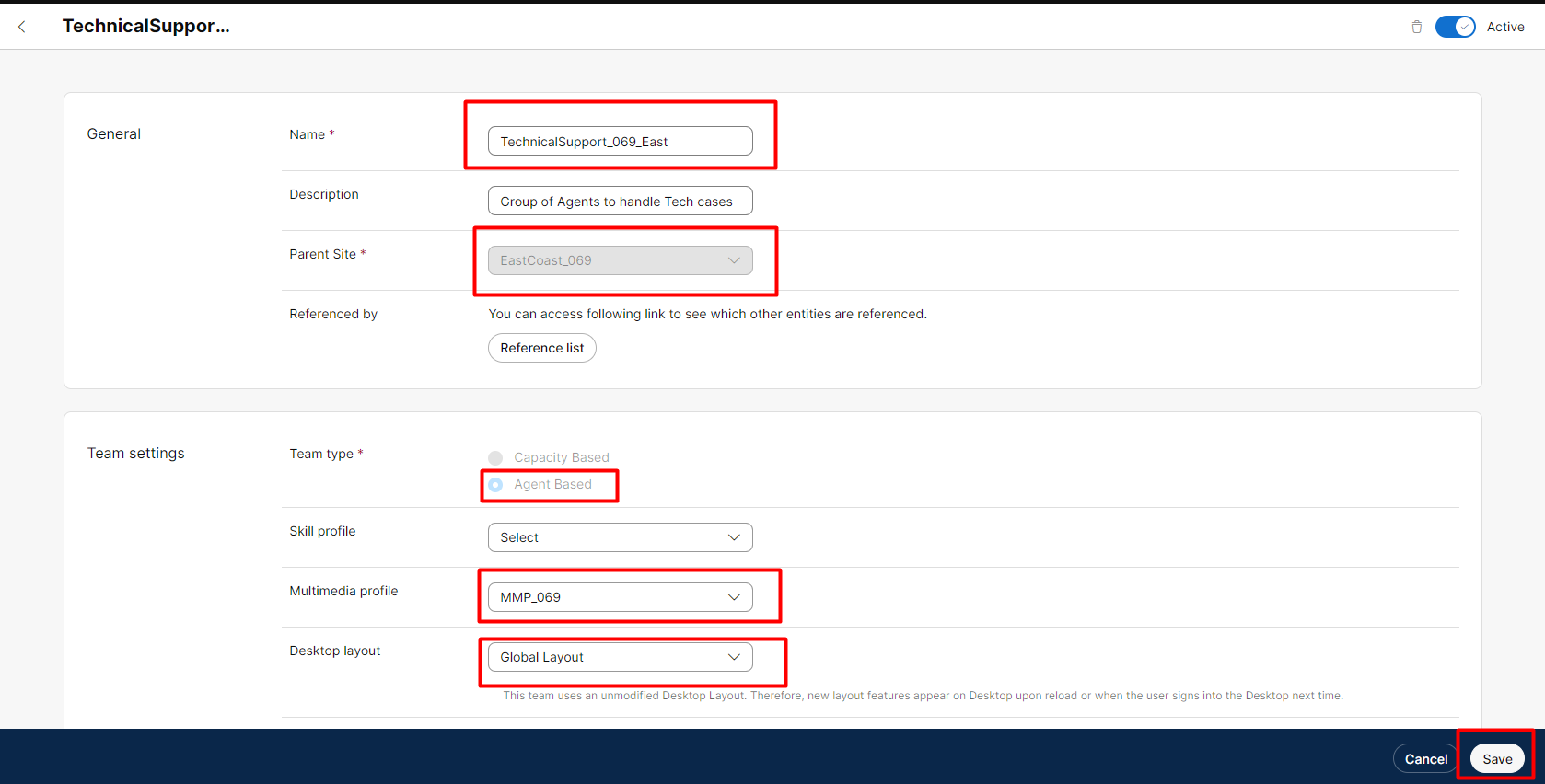Image resolution: width=1545 pixels, height=784 pixels.
Task: Click the Desktop layout label
Action: [334, 651]
